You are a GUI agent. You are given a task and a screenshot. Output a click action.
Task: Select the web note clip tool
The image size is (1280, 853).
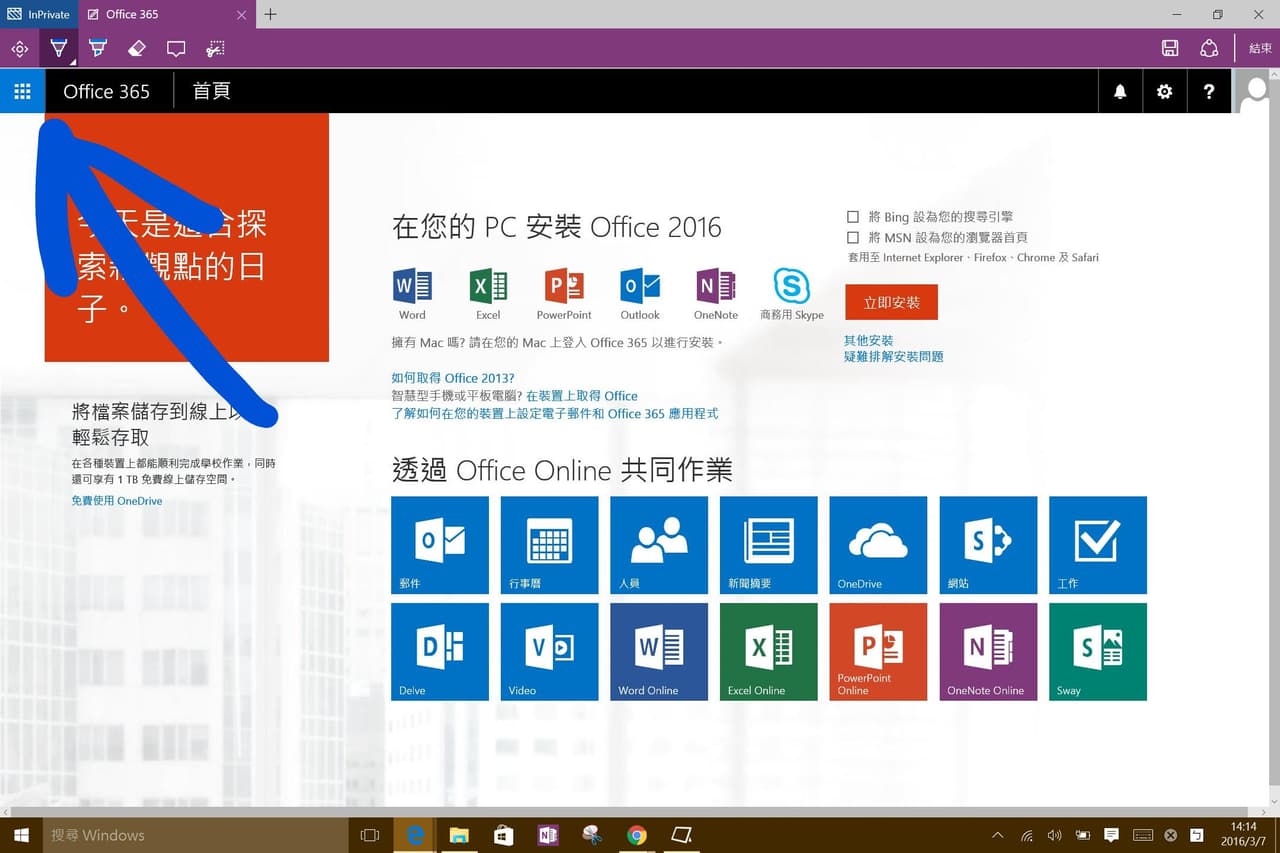215,48
